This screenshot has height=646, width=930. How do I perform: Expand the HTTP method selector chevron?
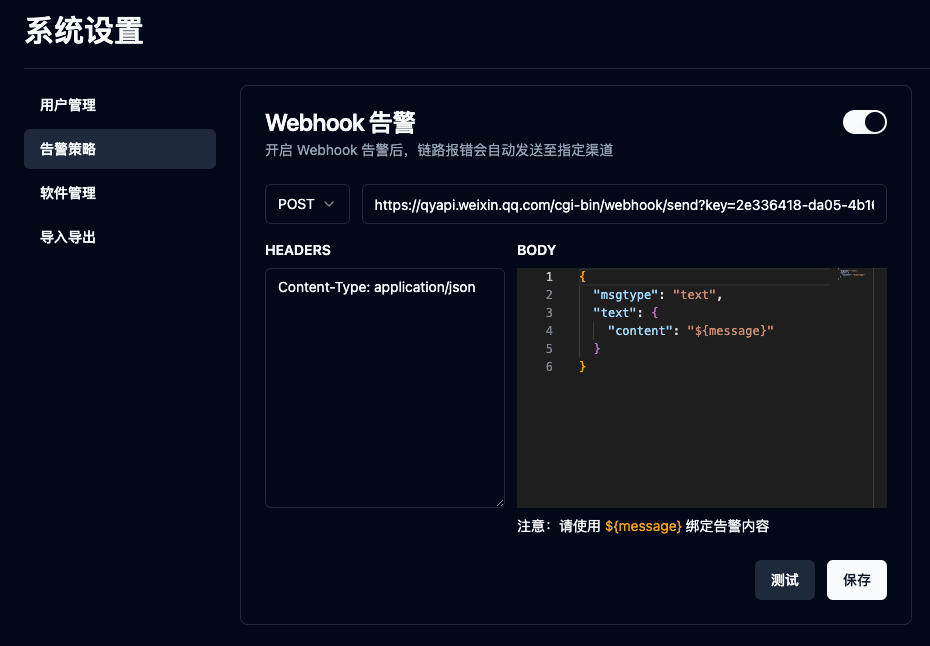tap(329, 204)
